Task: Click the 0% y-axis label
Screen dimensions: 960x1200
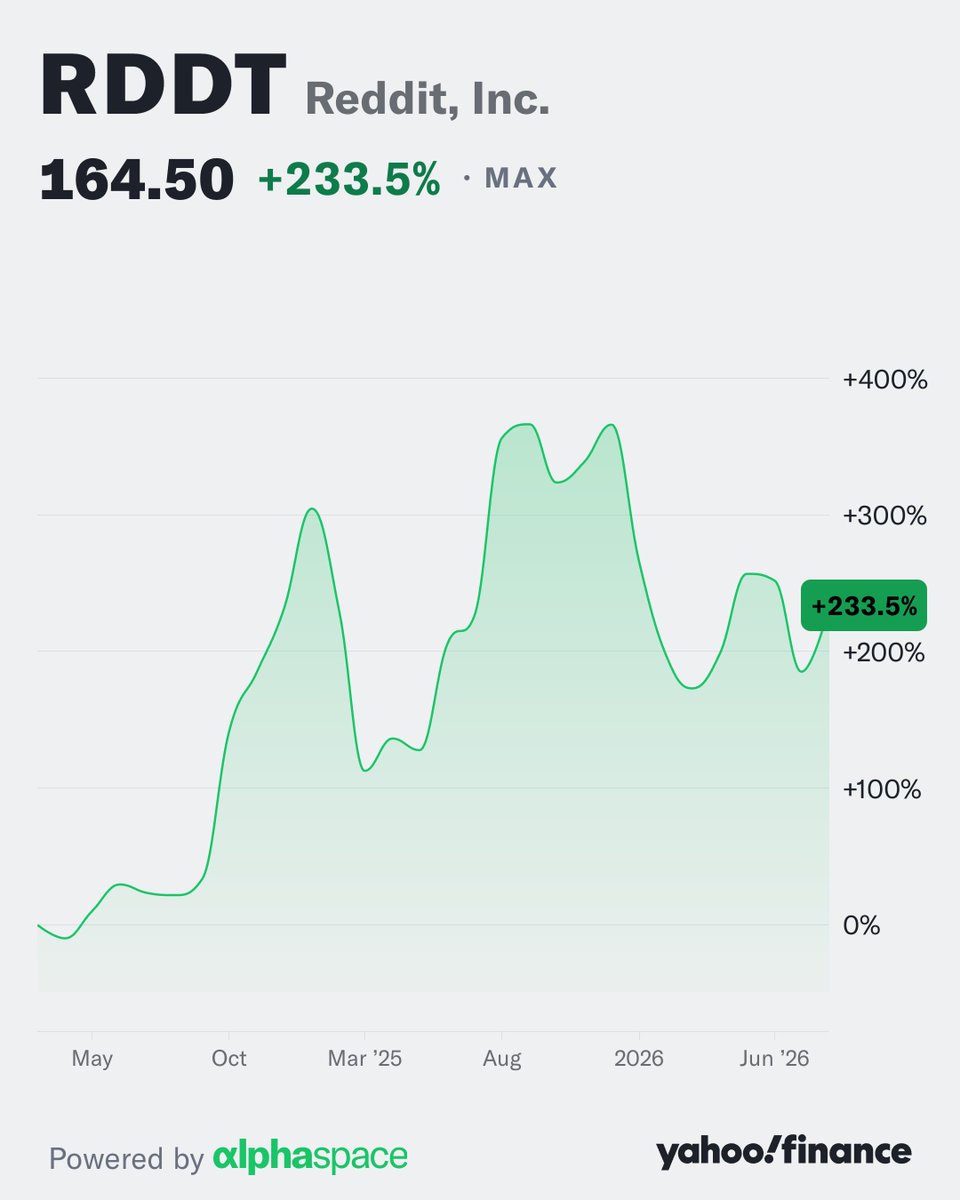Action: (x=862, y=925)
